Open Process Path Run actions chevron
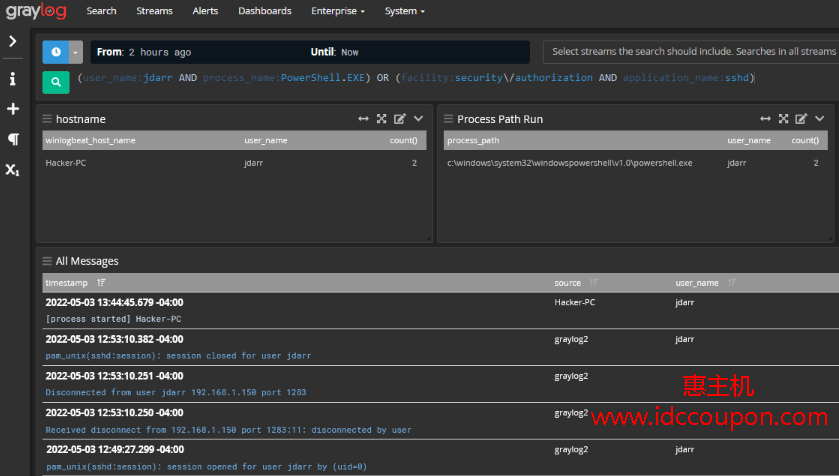Image resolution: width=839 pixels, height=476 pixels. click(820, 119)
